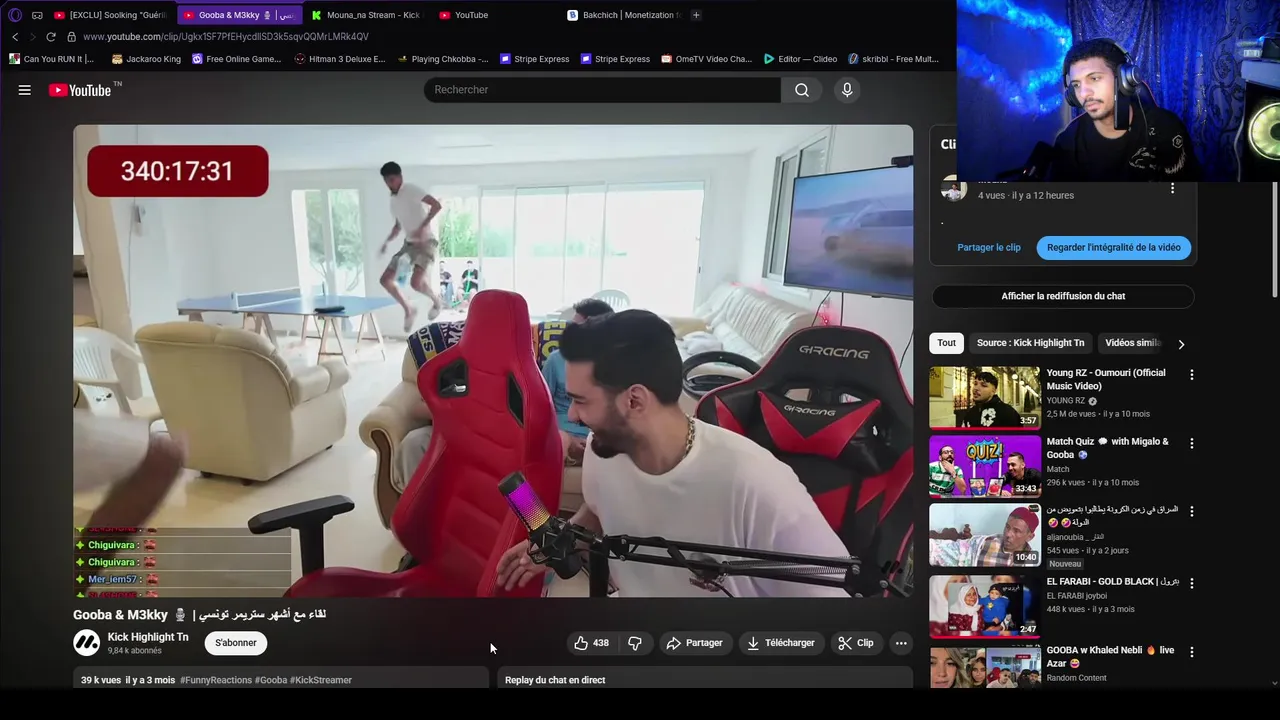This screenshot has width=1280, height=720.
Task: Click the Gooba & M3kky video title
Action: [x=199, y=614]
